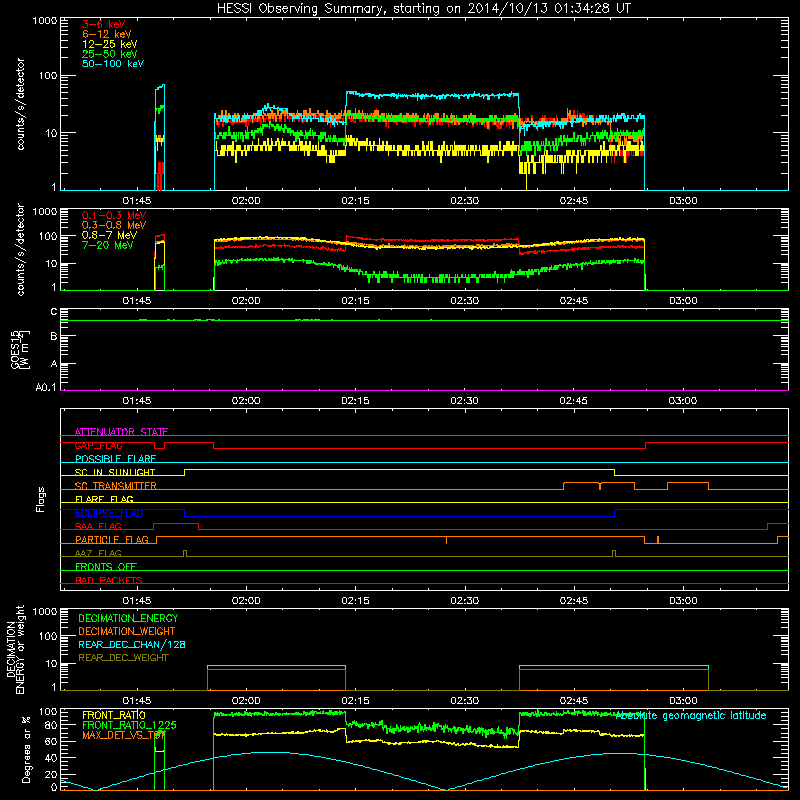
Task: Click the REAR_DEC_CHAN/128 legend label
Action: click(x=132, y=644)
